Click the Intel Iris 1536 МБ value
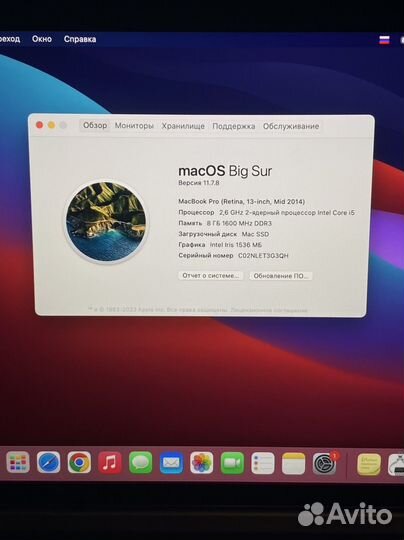The height and width of the screenshot is (540, 404). pyautogui.click(x=236, y=245)
